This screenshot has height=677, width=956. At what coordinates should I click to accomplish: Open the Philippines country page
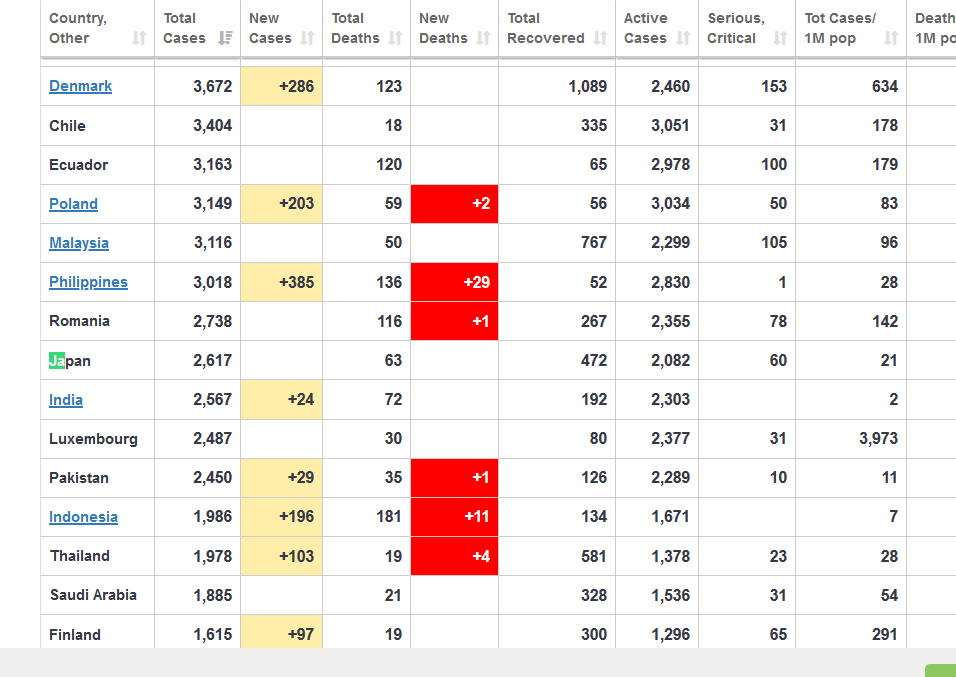(x=88, y=282)
